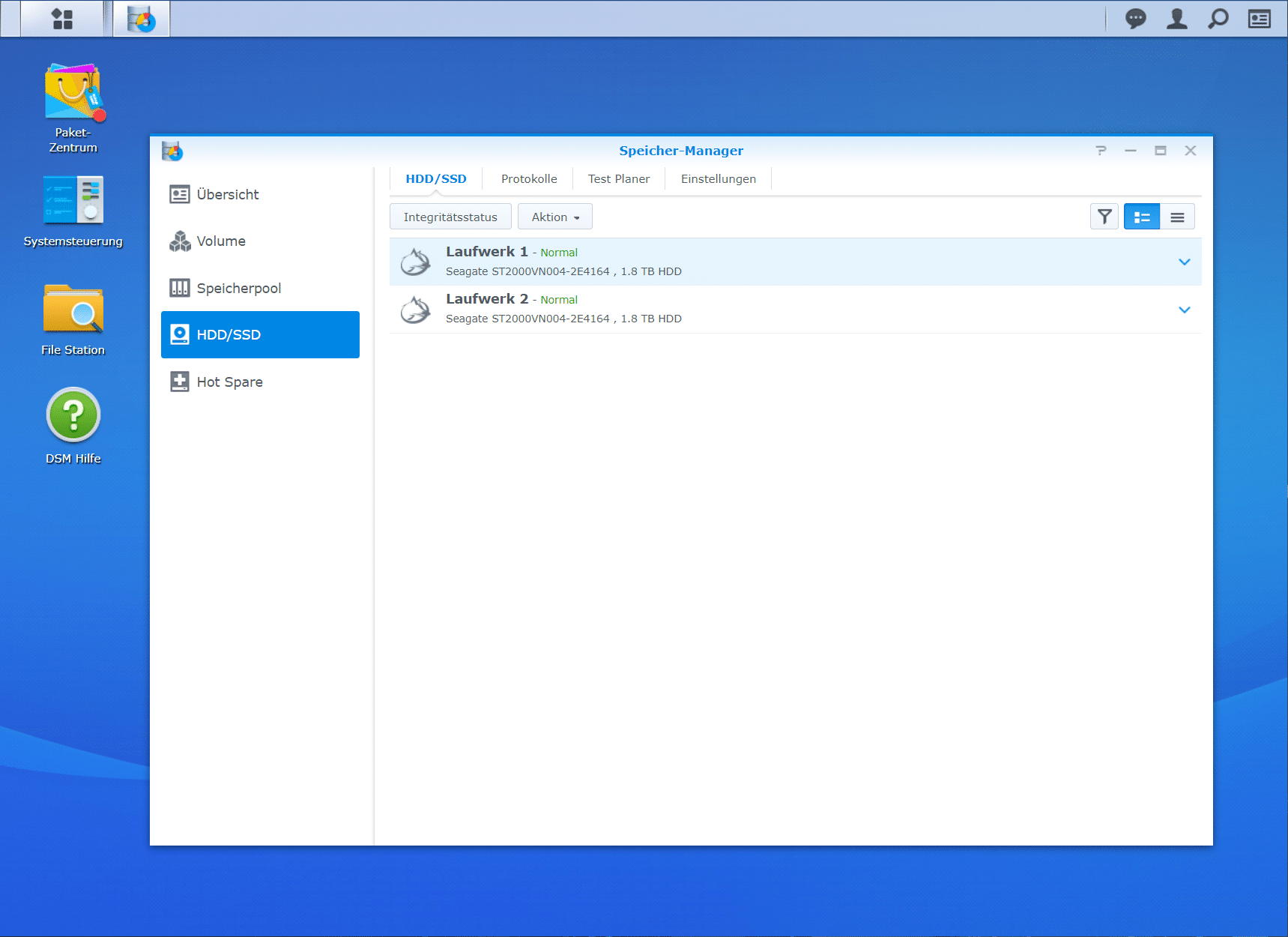Image resolution: width=1288 pixels, height=937 pixels.
Task: Open the main menu grid icon
Action: point(62,19)
